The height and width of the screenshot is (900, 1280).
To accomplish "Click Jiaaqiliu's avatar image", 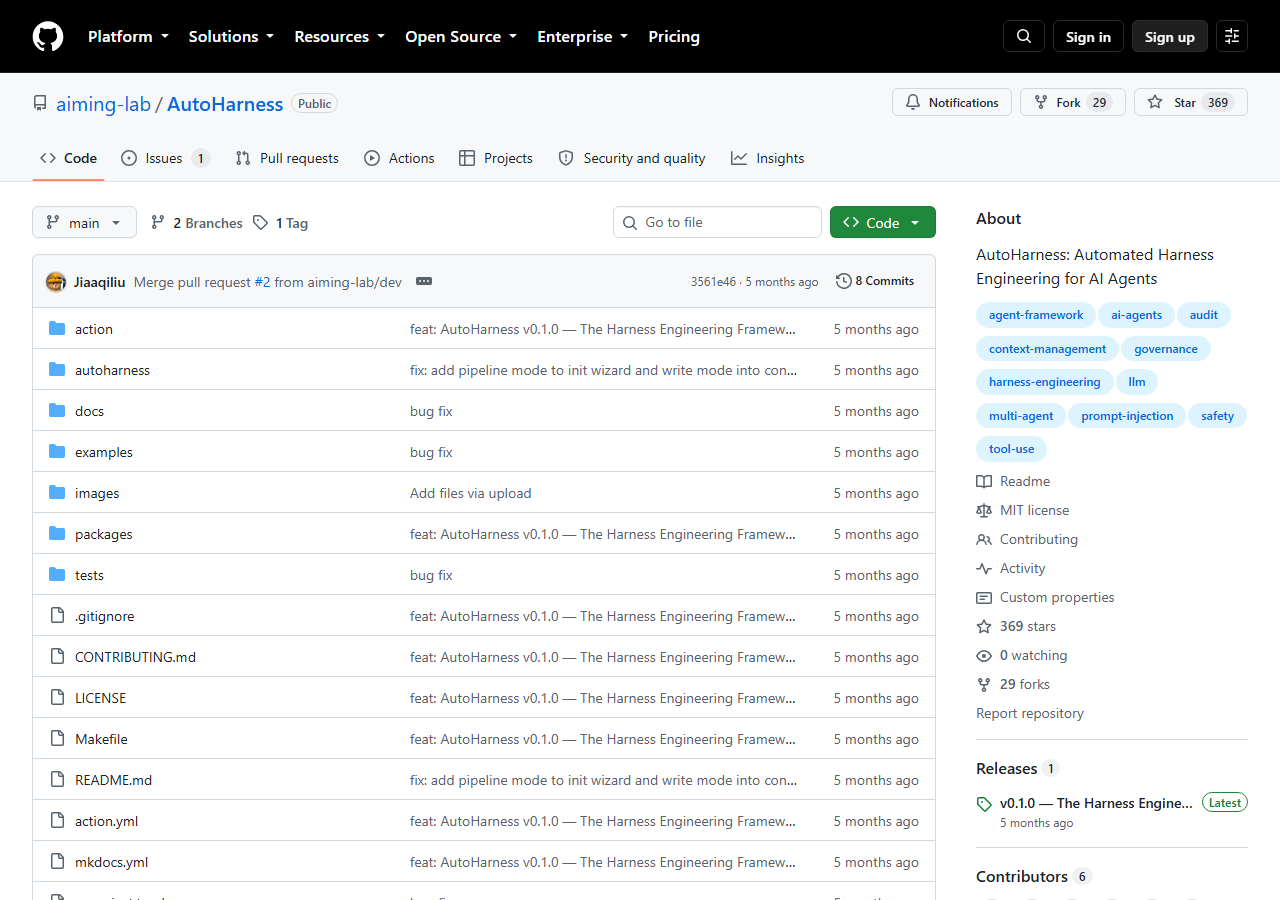I will pyautogui.click(x=56, y=282).
